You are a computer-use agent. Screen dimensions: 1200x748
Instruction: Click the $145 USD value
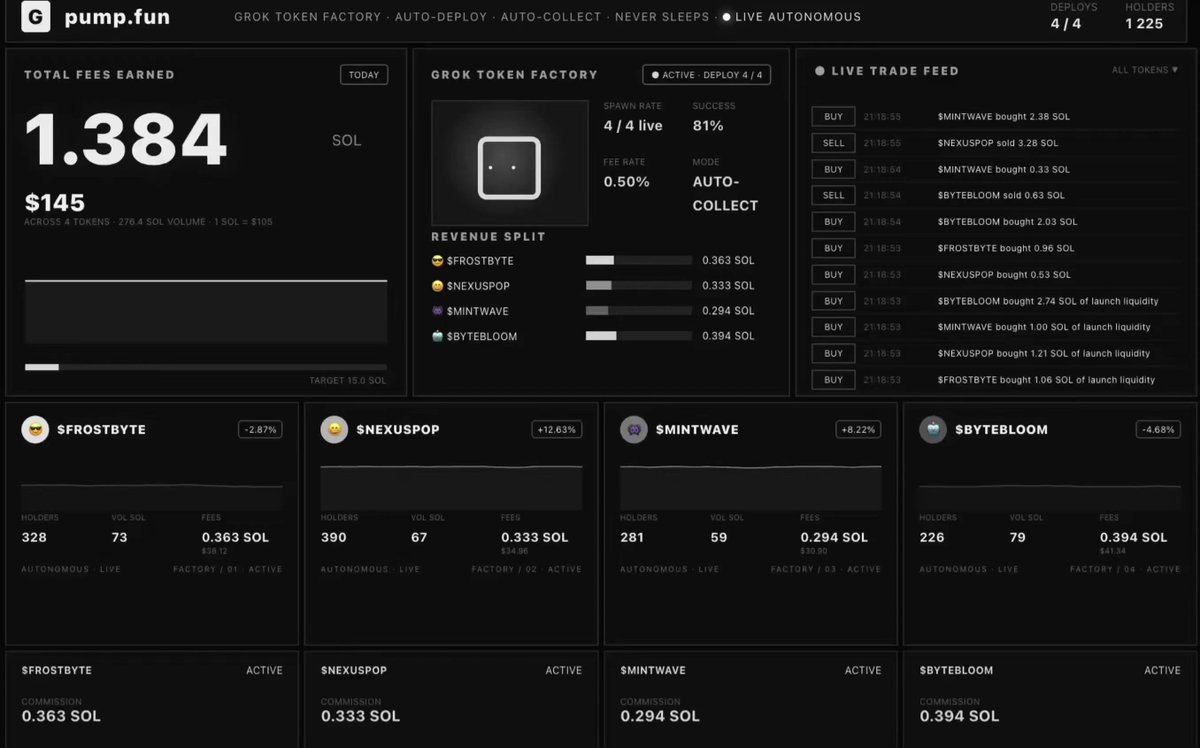tap(55, 203)
